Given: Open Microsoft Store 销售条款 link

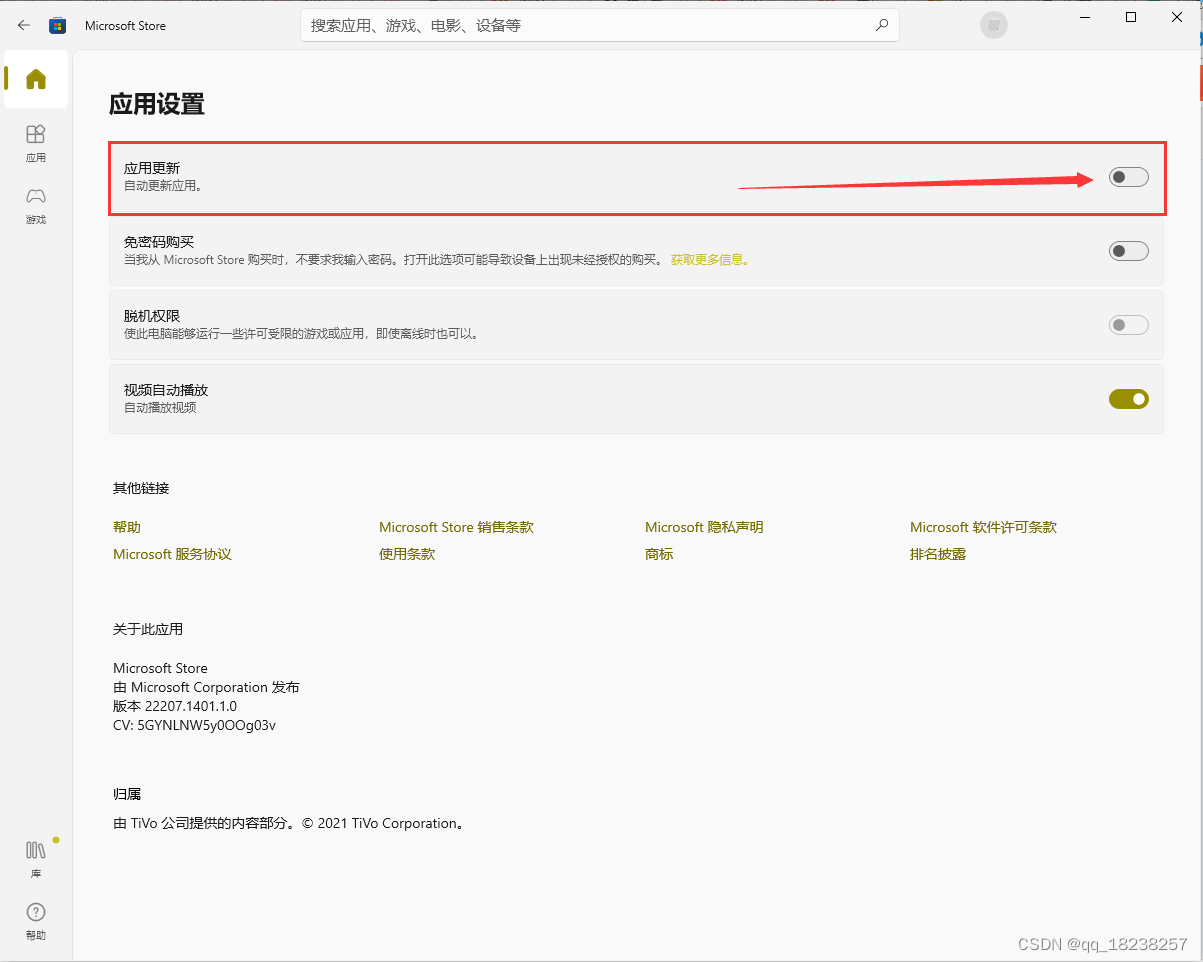Looking at the screenshot, I should (456, 527).
